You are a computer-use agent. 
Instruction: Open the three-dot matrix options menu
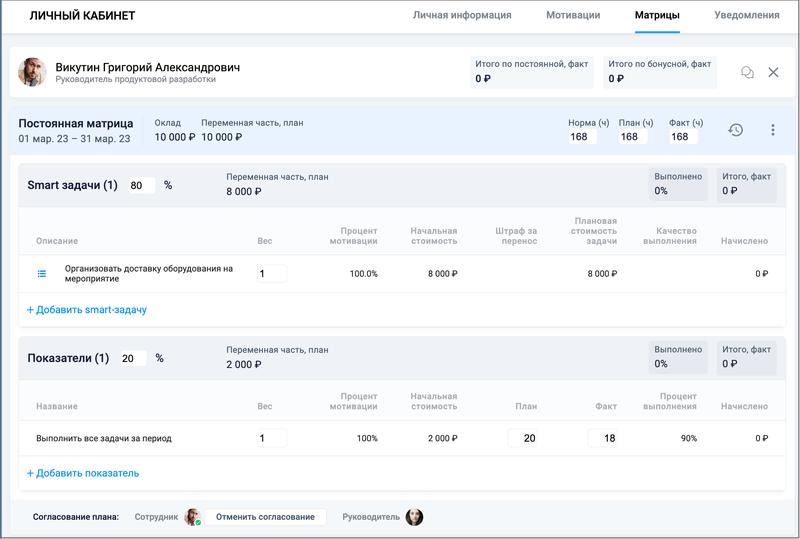(773, 130)
